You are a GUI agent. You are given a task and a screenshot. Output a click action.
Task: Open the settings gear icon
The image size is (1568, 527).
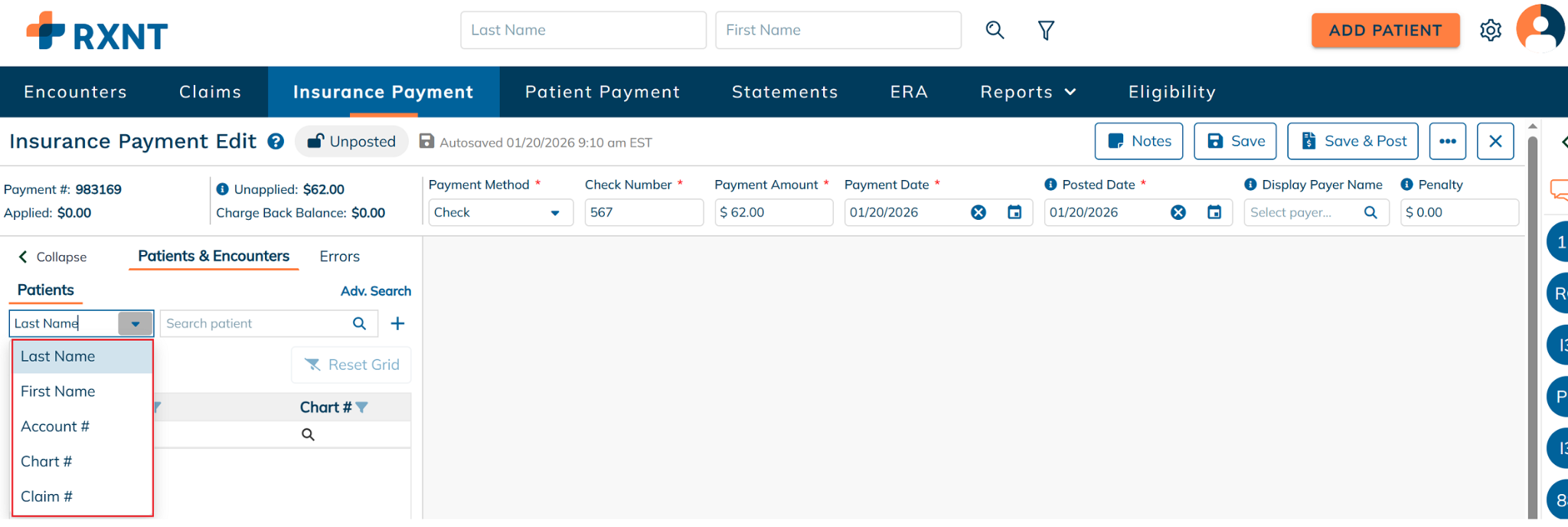tap(1490, 31)
